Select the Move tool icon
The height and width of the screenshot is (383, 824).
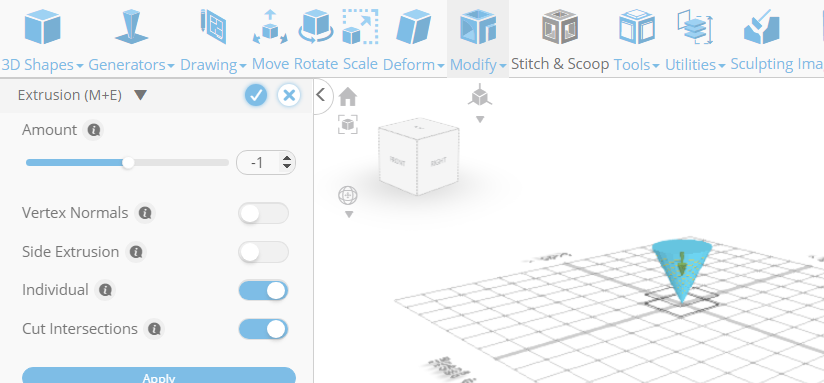[270, 27]
